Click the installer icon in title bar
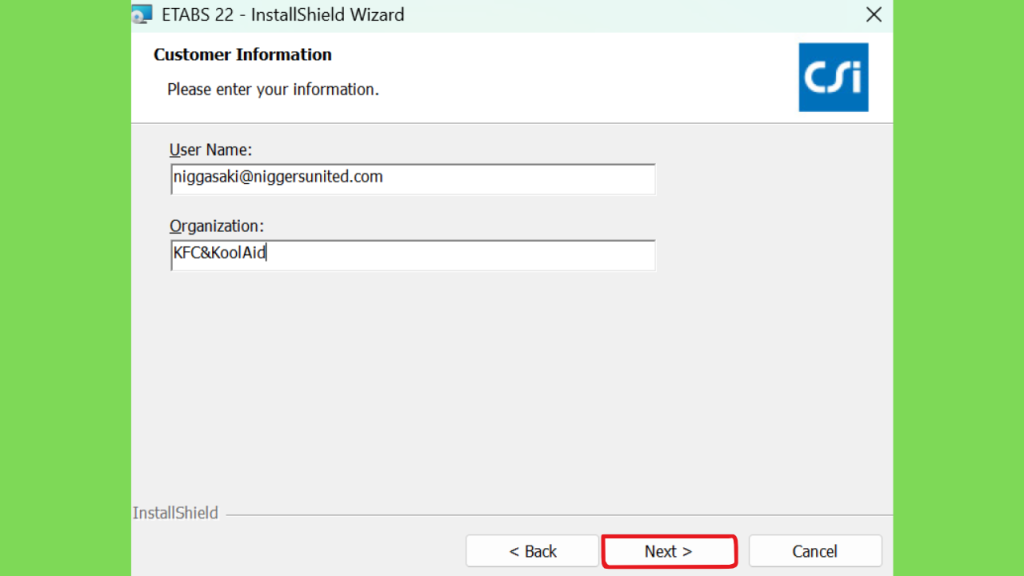 (x=142, y=14)
